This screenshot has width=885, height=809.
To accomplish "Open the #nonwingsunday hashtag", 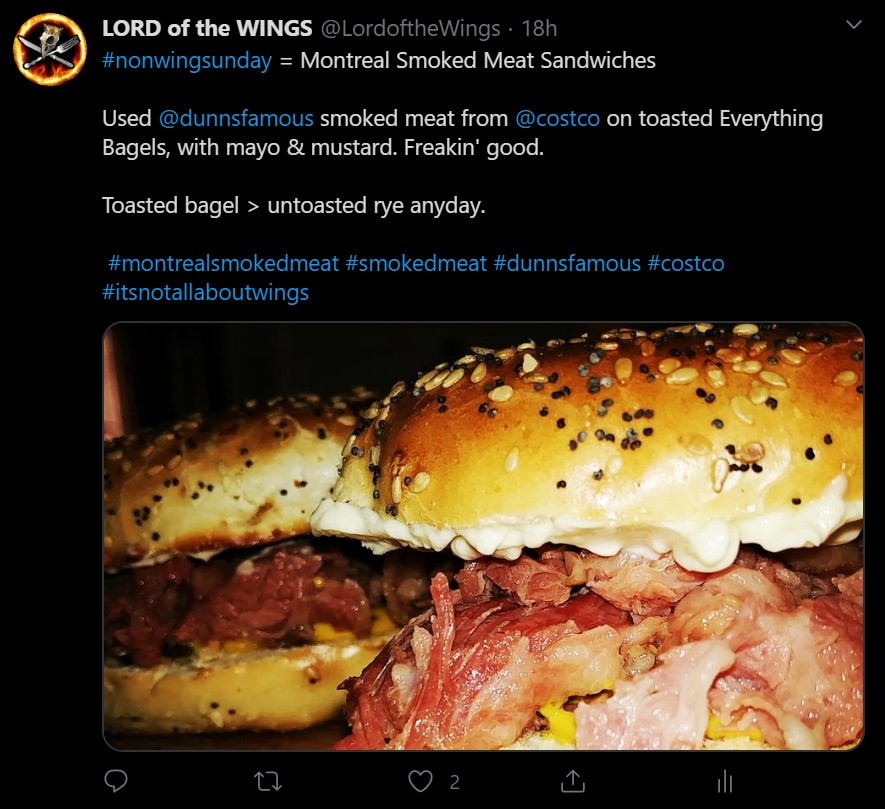I will click(x=187, y=60).
